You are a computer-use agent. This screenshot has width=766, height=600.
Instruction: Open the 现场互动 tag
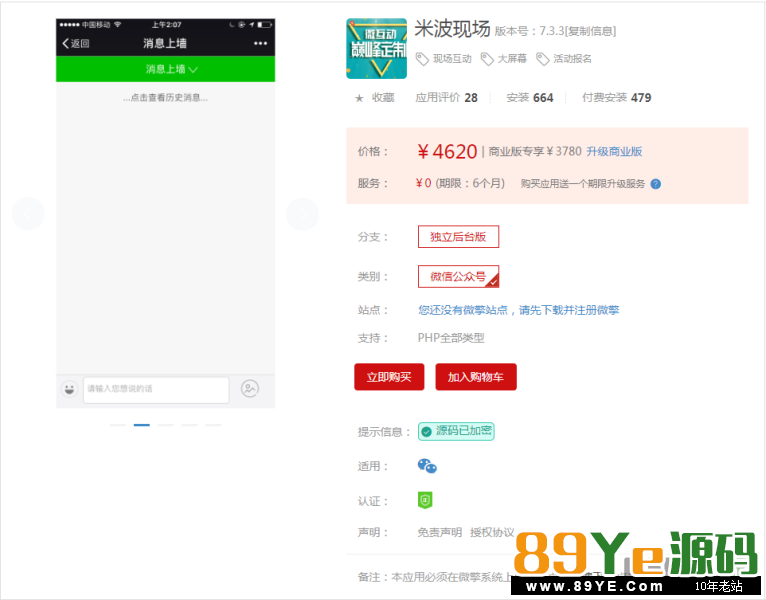(443, 59)
